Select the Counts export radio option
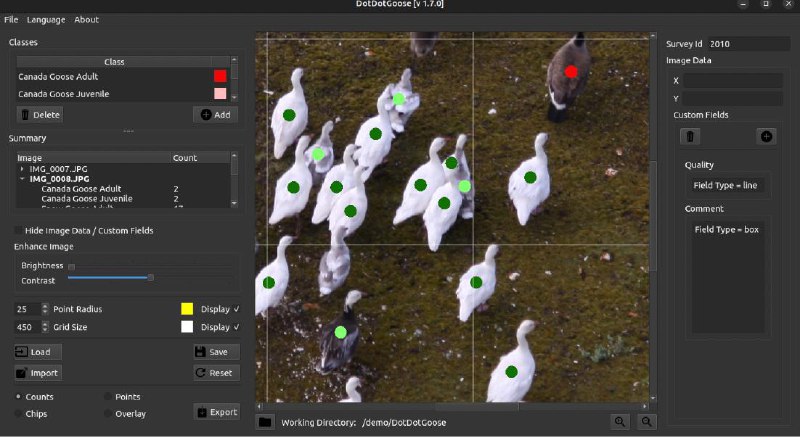 19,397
